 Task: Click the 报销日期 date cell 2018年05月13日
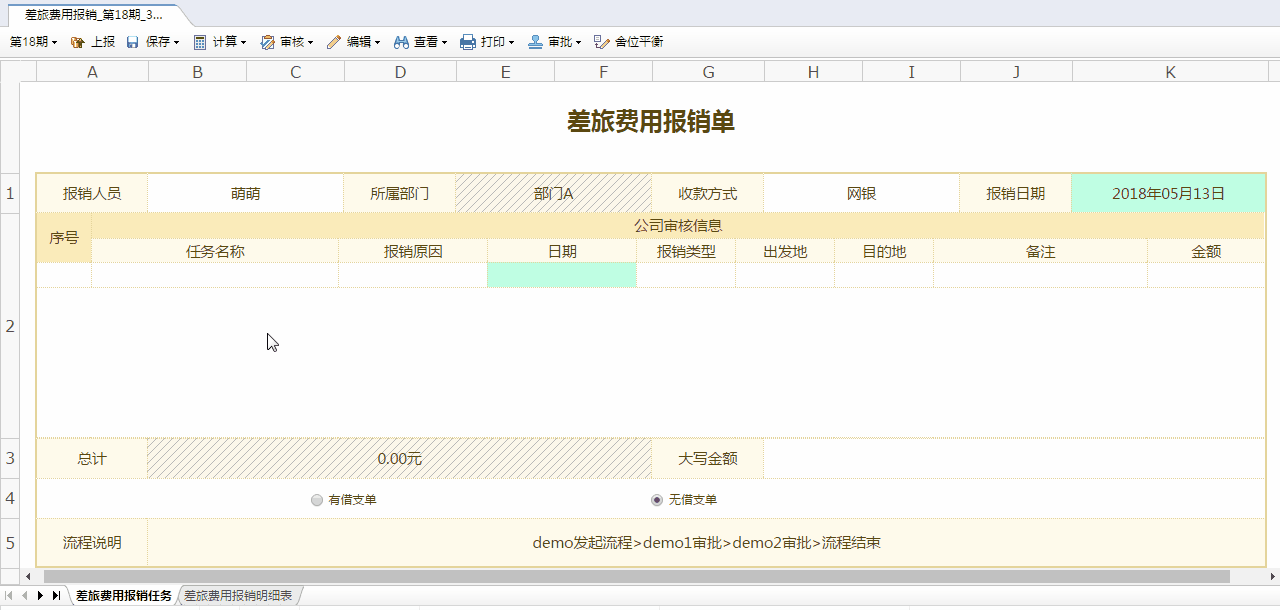pos(1168,193)
